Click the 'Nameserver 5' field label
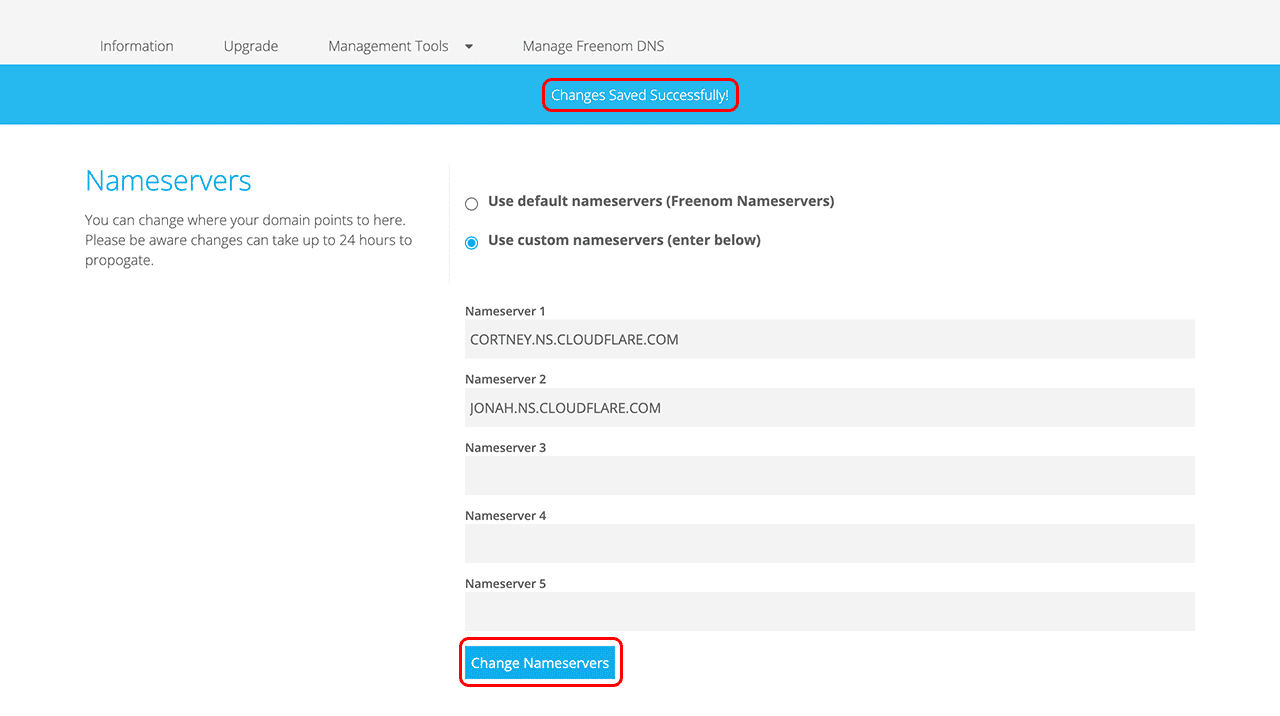This screenshot has width=1280, height=716. (505, 583)
